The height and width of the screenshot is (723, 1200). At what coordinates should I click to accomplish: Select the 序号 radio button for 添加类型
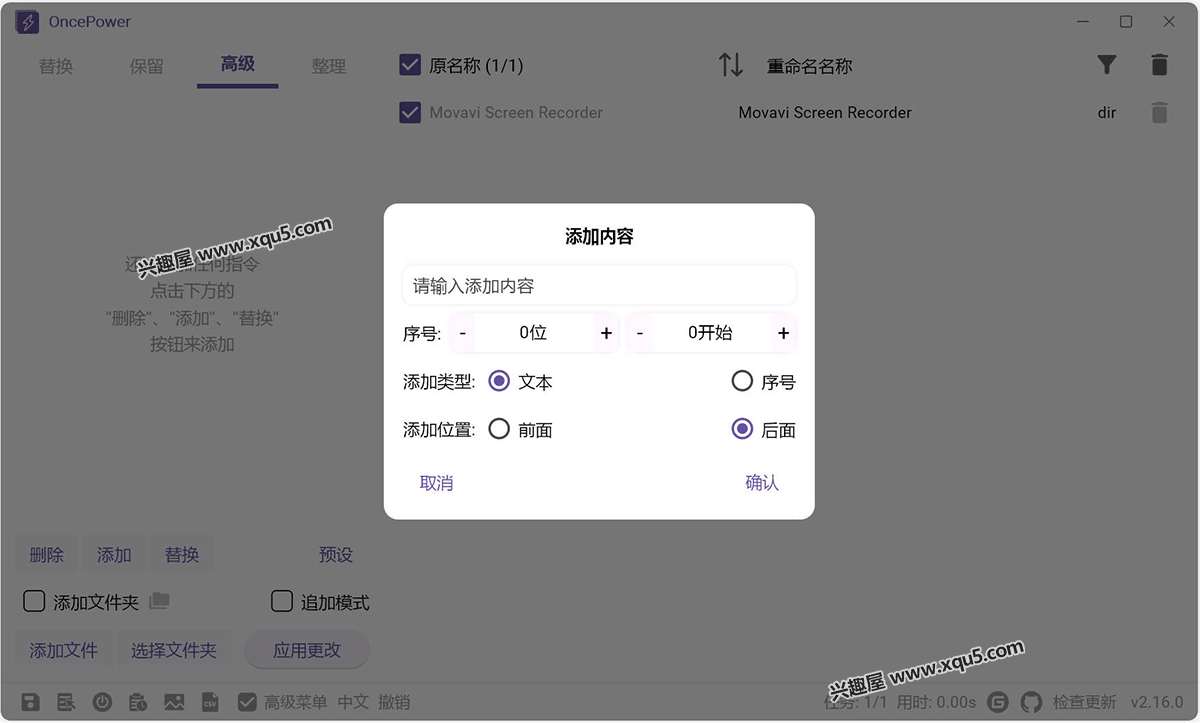pyautogui.click(x=742, y=381)
